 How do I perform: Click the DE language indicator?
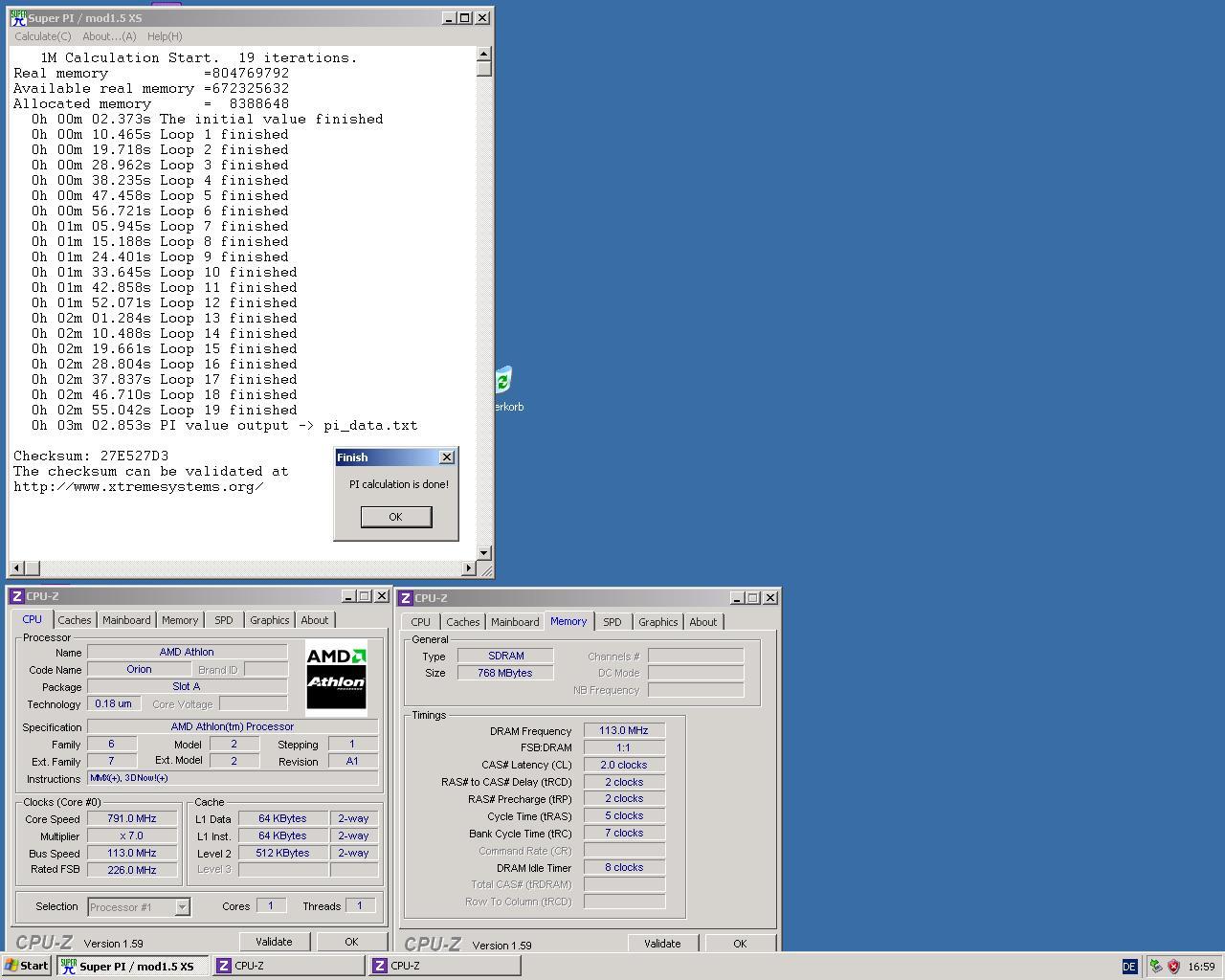coord(1129,967)
